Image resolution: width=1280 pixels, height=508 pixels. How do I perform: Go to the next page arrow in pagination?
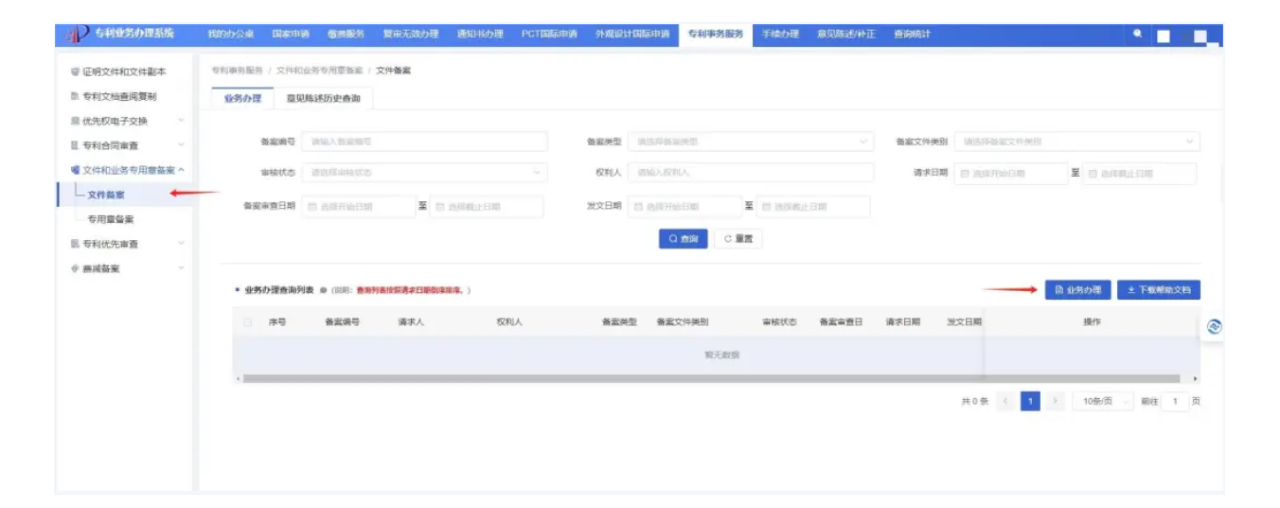click(1055, 401)
